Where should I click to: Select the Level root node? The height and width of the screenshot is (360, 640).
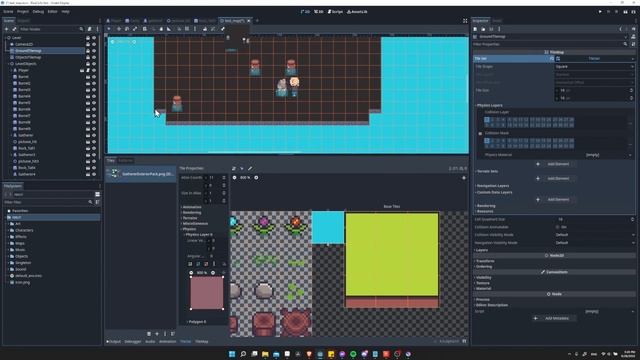click(17, 38)
